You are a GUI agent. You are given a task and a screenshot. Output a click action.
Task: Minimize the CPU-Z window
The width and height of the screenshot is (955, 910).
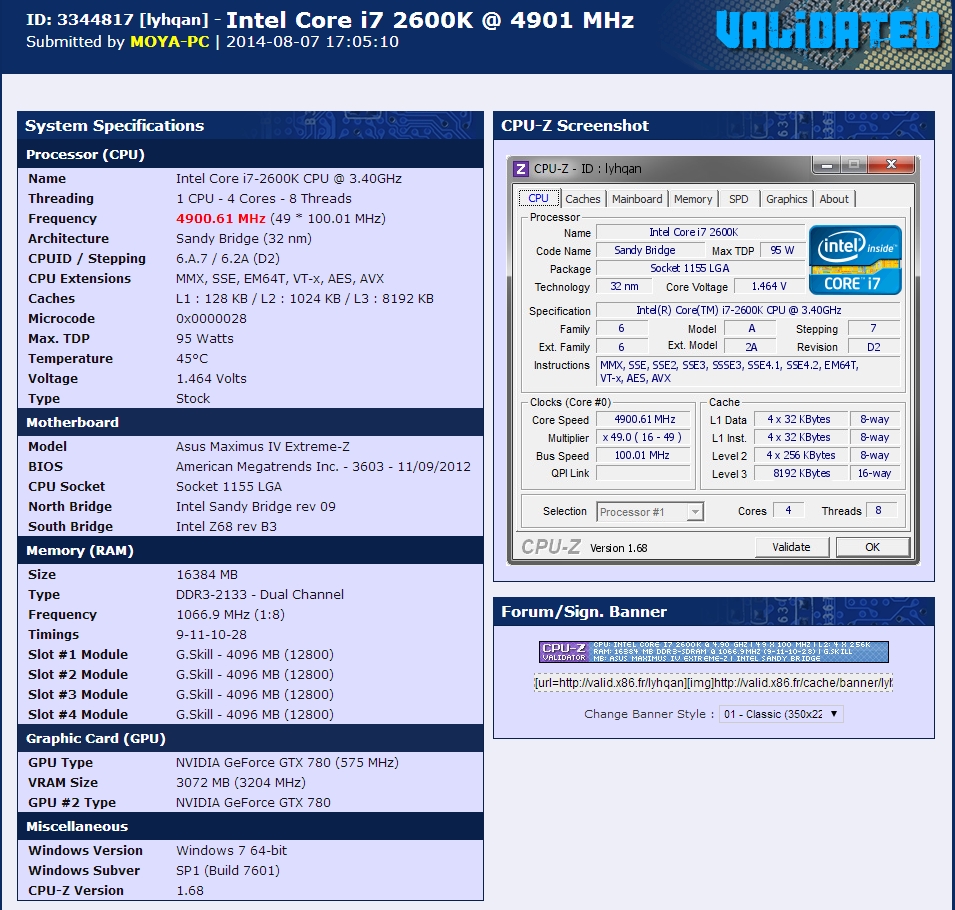(x=826, y=164)
